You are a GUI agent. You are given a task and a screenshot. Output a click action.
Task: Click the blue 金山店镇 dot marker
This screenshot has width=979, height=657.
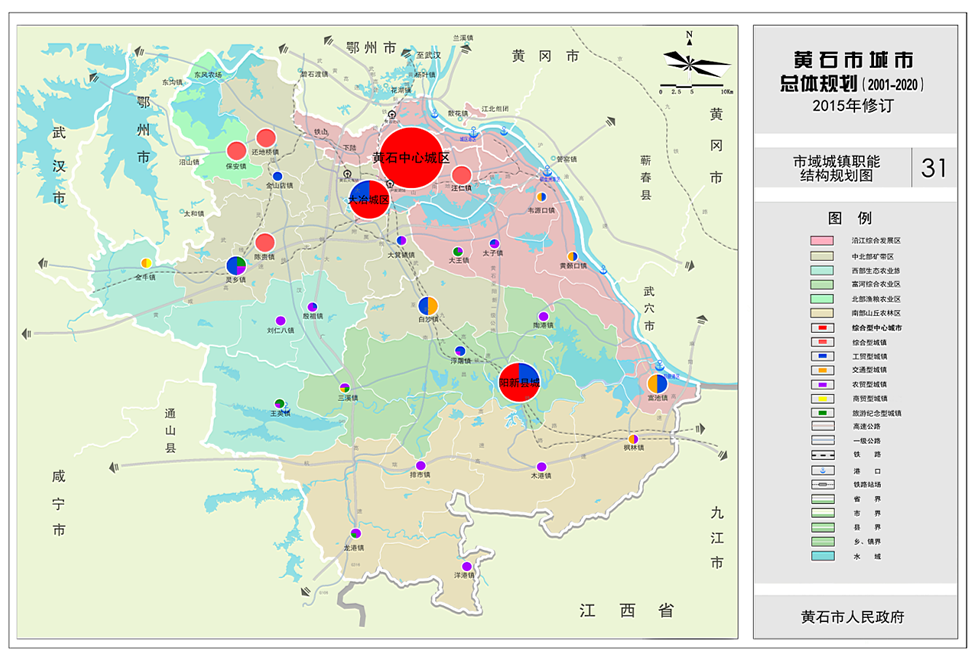click(278, 176)
